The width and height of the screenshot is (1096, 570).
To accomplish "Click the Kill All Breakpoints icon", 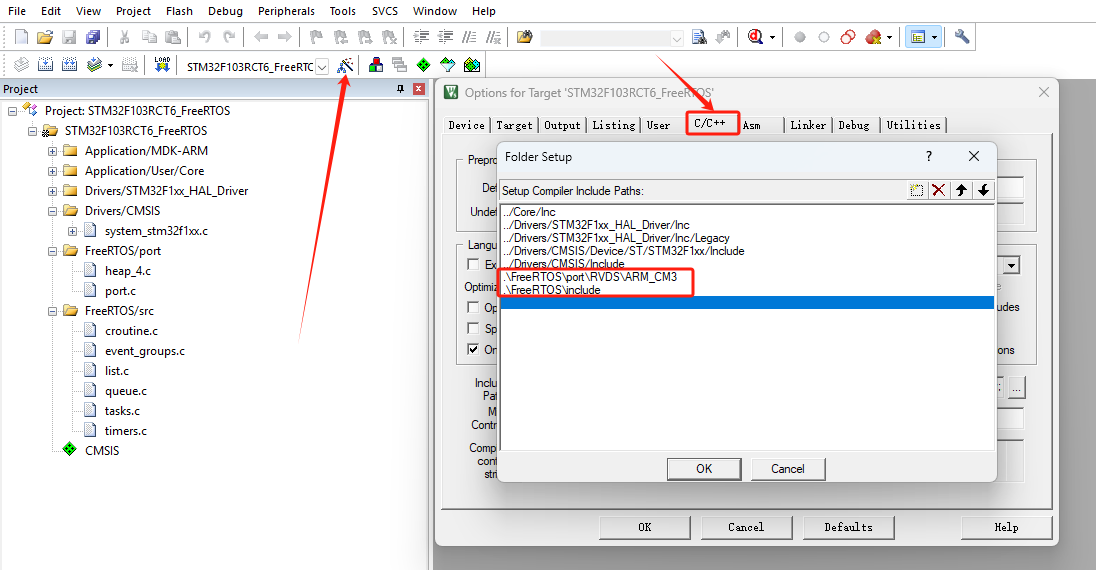I will (873, 37).
